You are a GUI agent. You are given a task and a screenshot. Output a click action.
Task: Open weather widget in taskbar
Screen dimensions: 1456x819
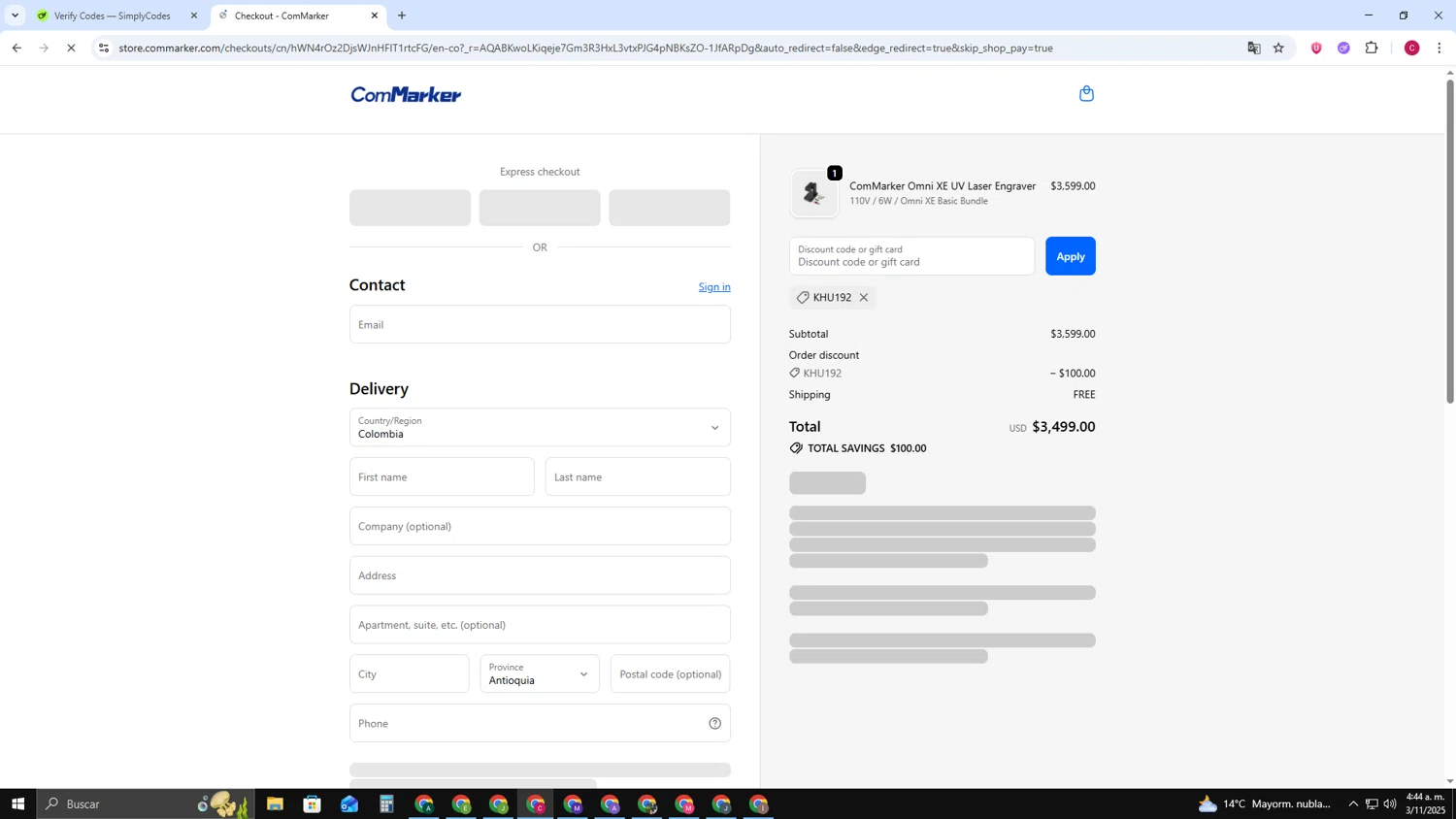coord(1265,803)
